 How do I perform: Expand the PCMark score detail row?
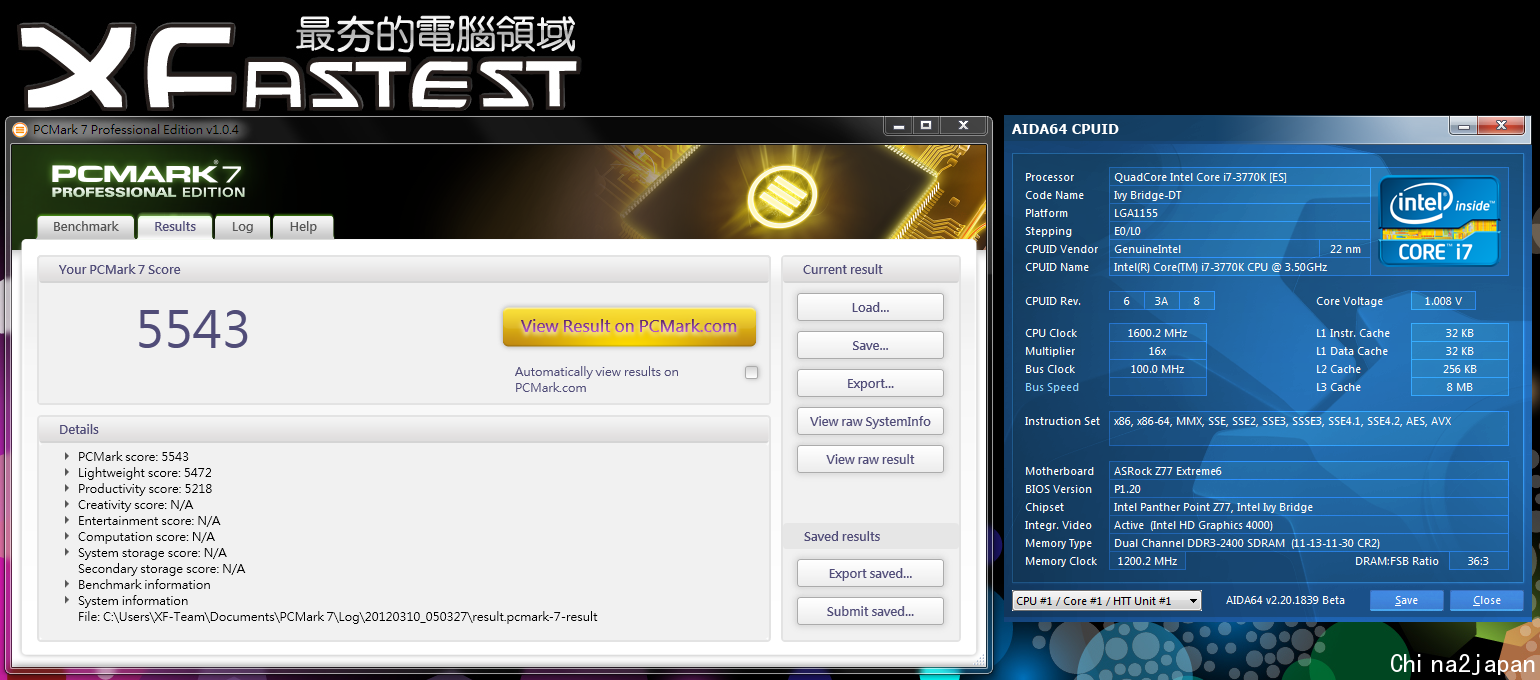click(68, 457)
